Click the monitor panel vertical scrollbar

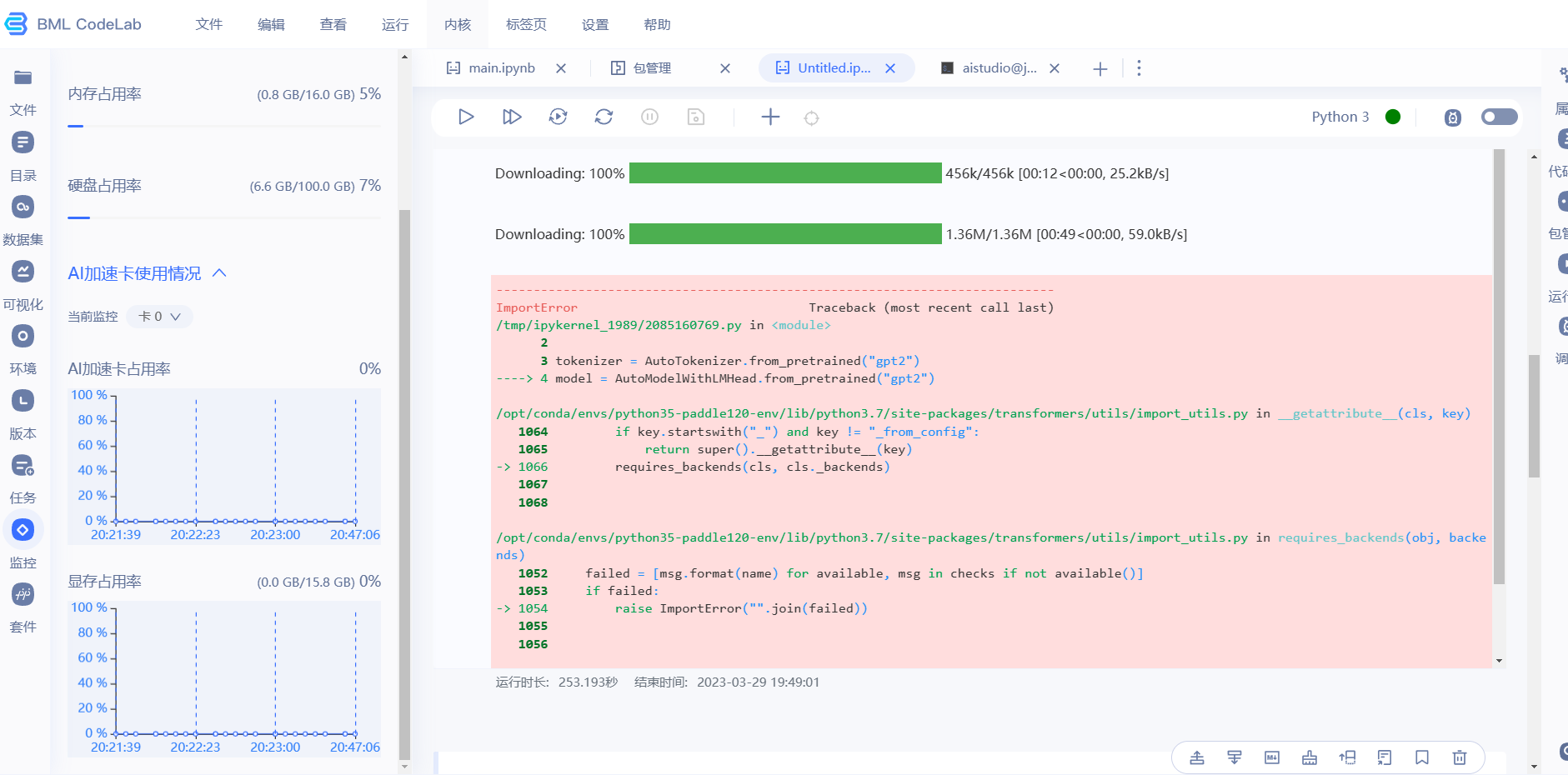coord(404,483)
